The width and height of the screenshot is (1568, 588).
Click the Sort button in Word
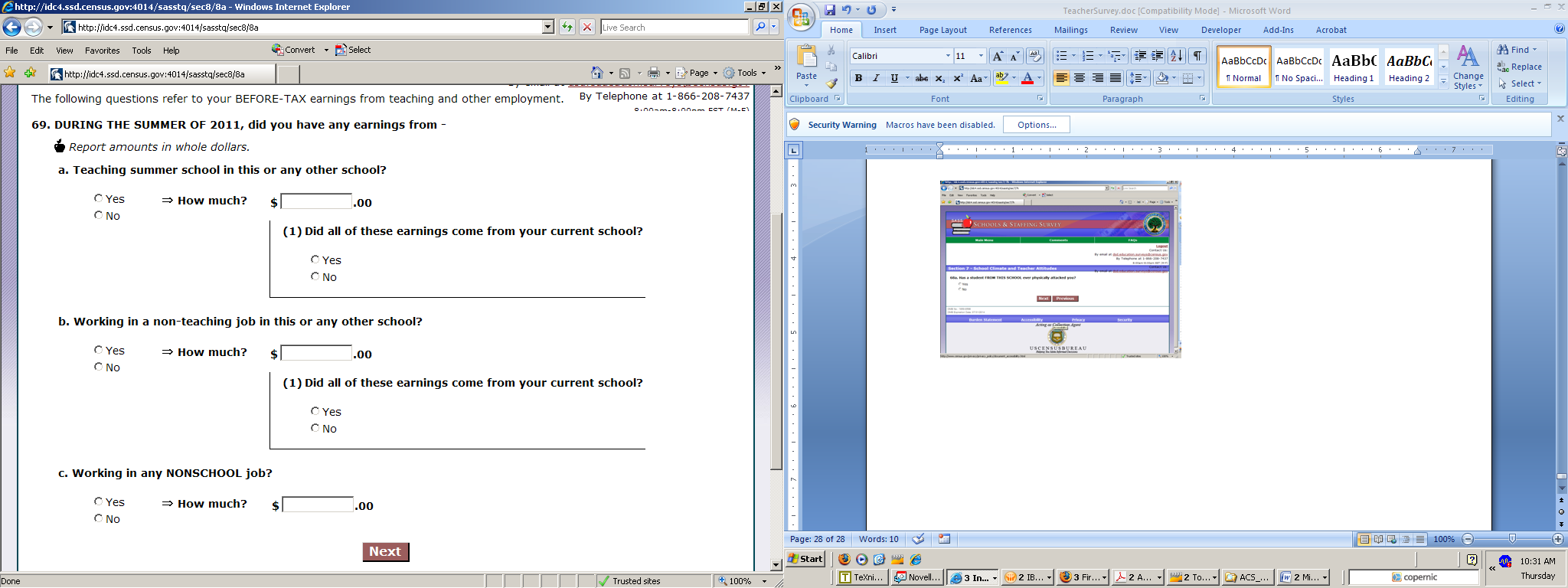[x=1178, y=56]
